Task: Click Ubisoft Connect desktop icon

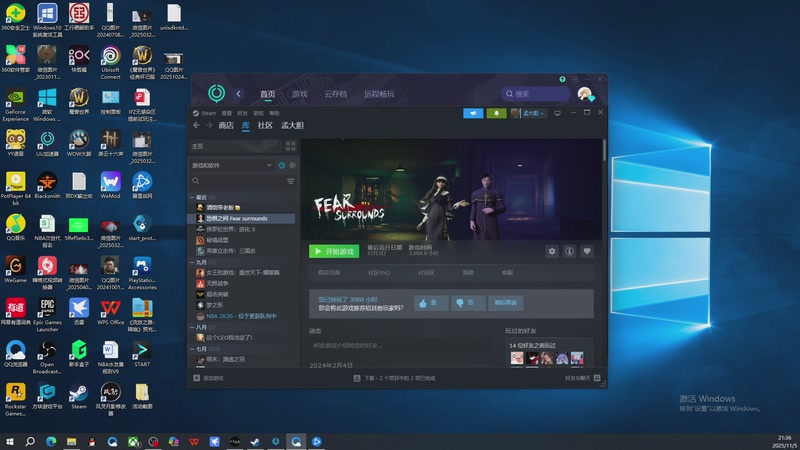Action: click(110, 63)
